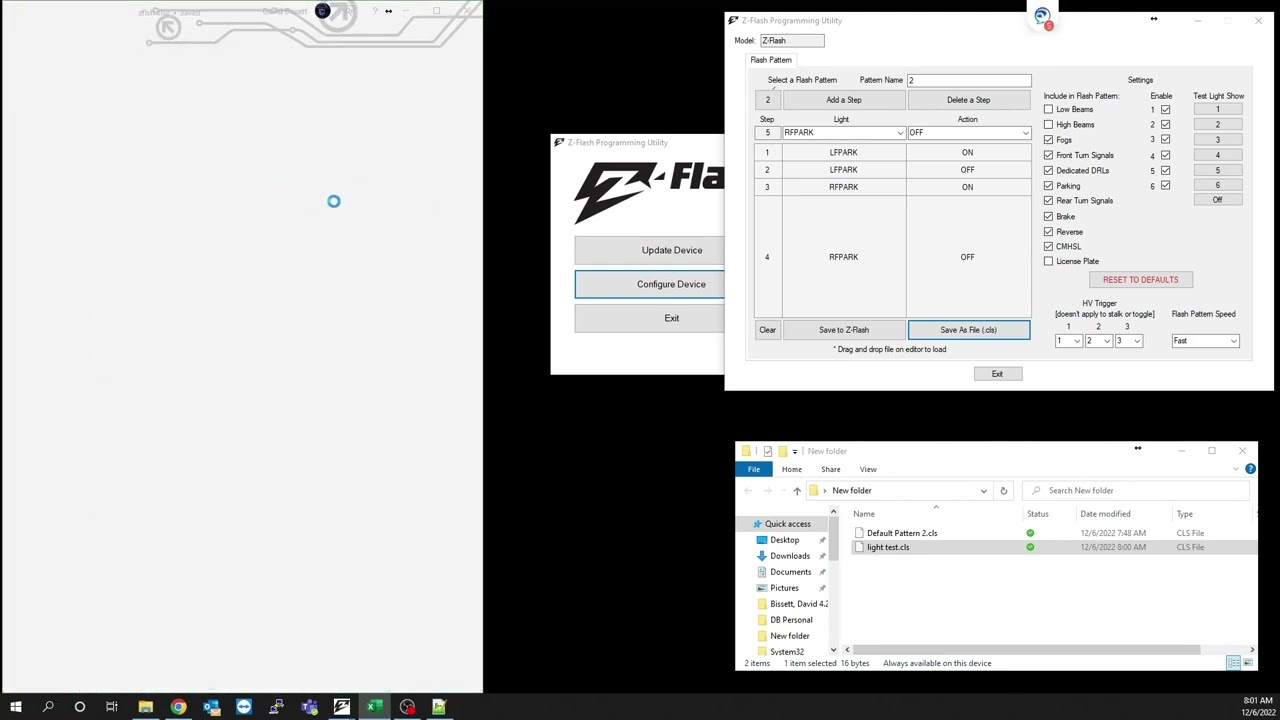This screenshot has height=720, width=1280.
Task: Open Task View in taskbar
Action: [x=112, y=707]
